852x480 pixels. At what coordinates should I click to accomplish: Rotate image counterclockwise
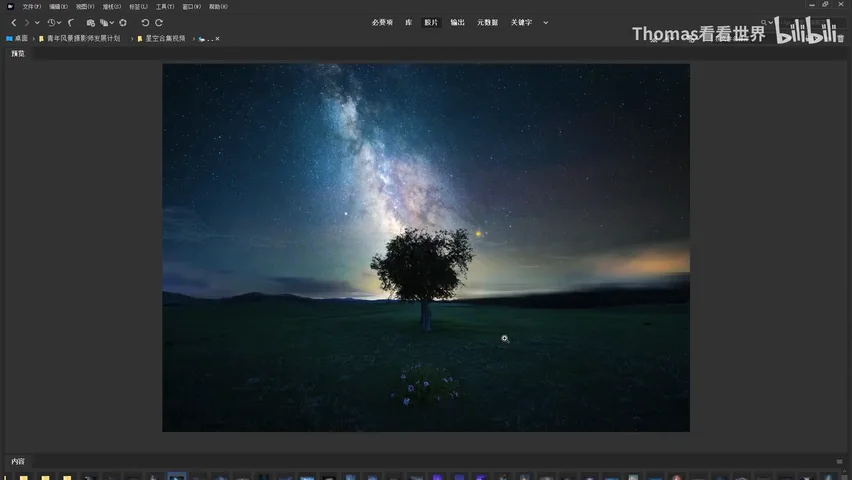[145, 23]
